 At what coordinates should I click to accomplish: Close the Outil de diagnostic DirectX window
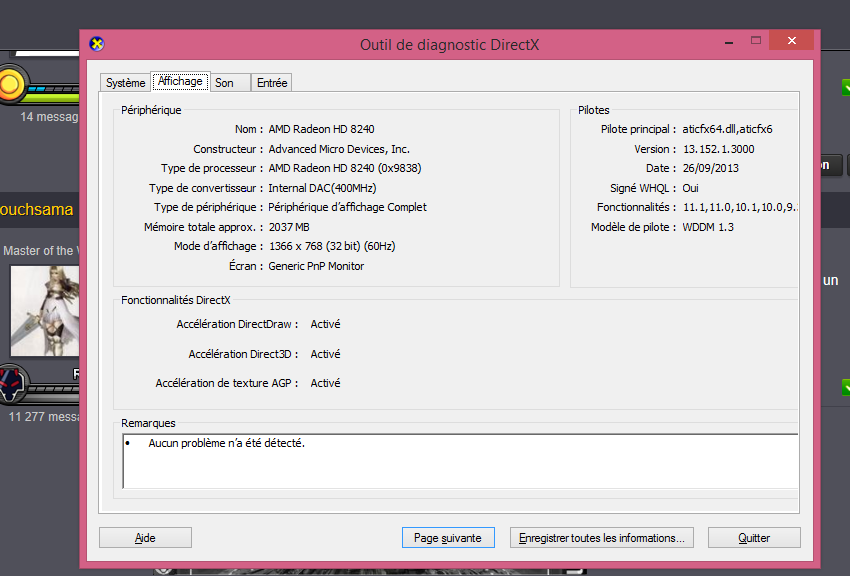click(791, 41)
